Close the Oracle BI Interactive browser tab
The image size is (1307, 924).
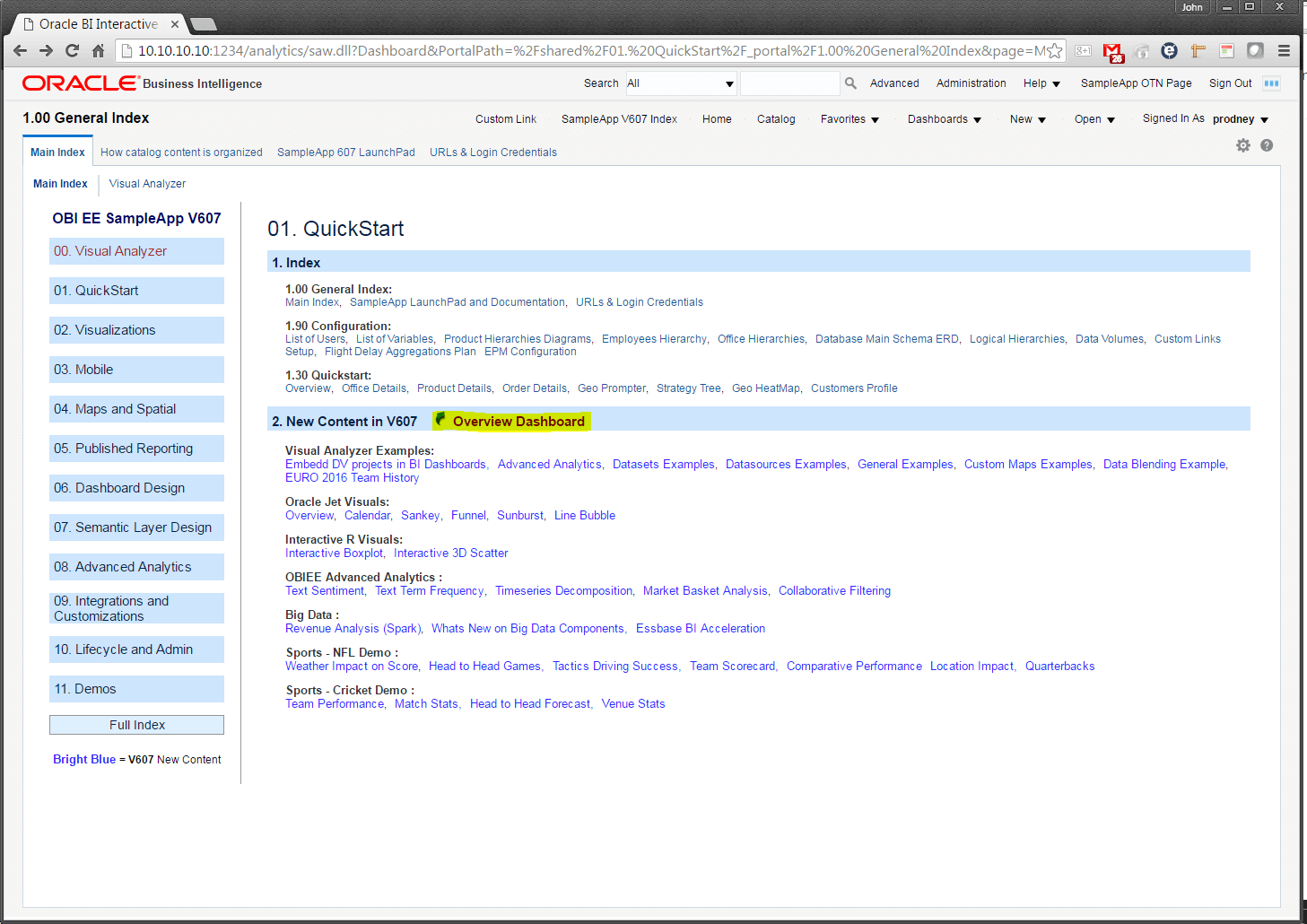click(x=175, y=24)
